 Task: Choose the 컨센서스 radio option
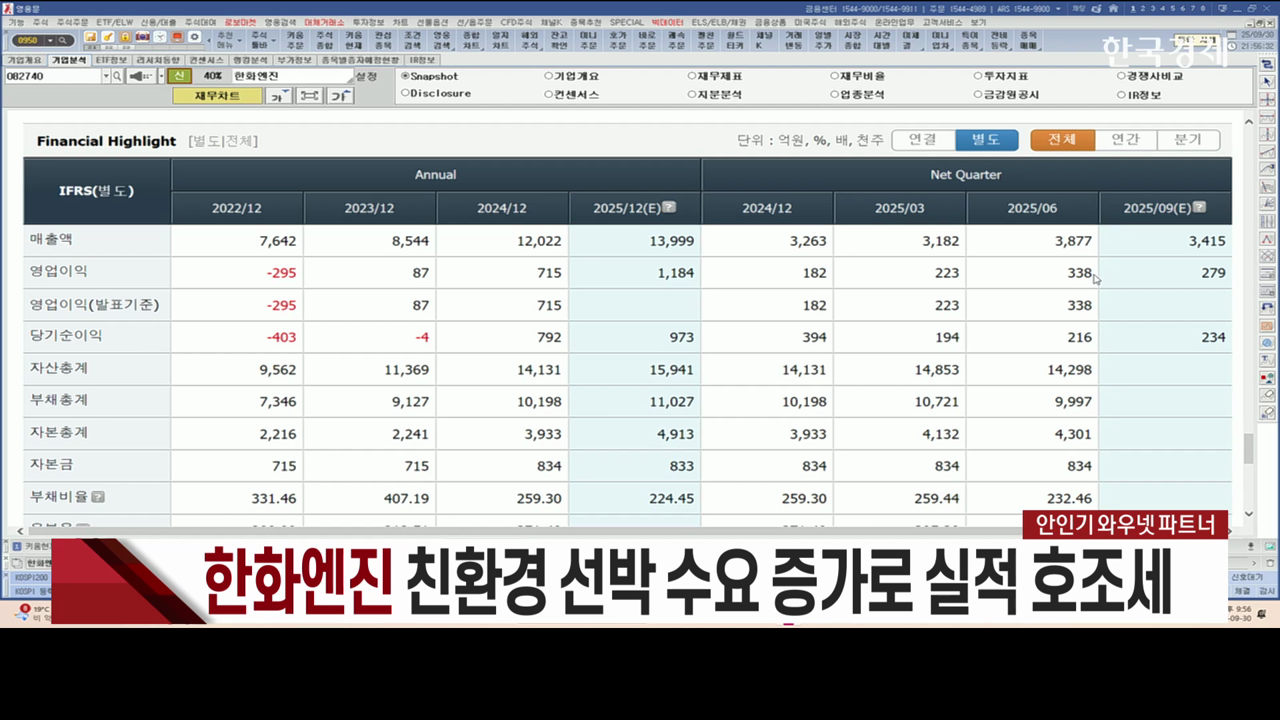click(549, 94)
